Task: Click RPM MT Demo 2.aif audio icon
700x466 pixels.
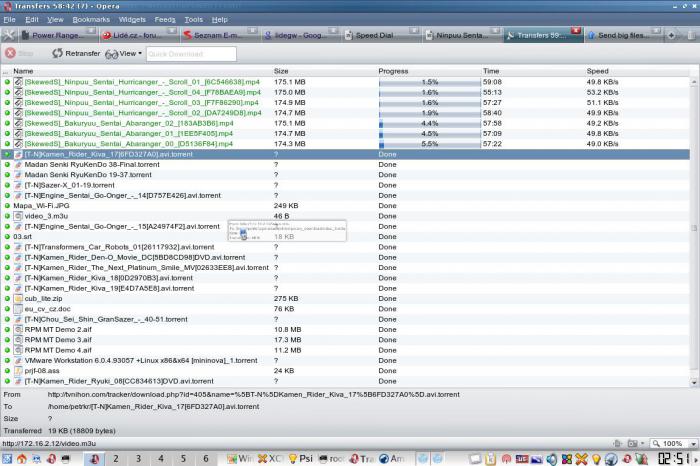Action: [18, 329]
